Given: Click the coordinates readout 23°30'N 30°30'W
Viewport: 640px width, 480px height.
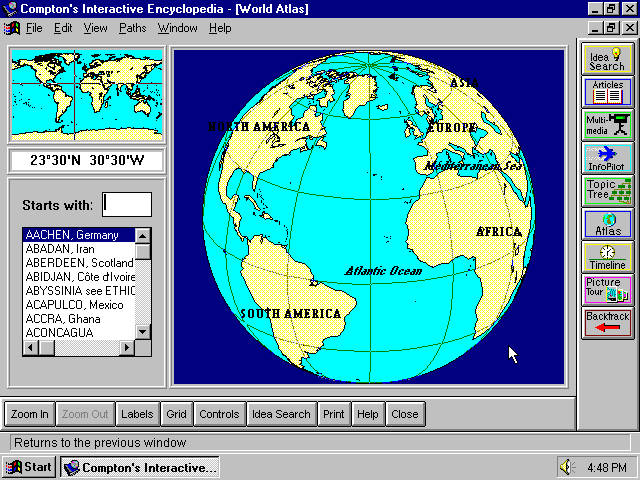Looking at the screenshot, I should pyautogui.click(x=87, y=160).
